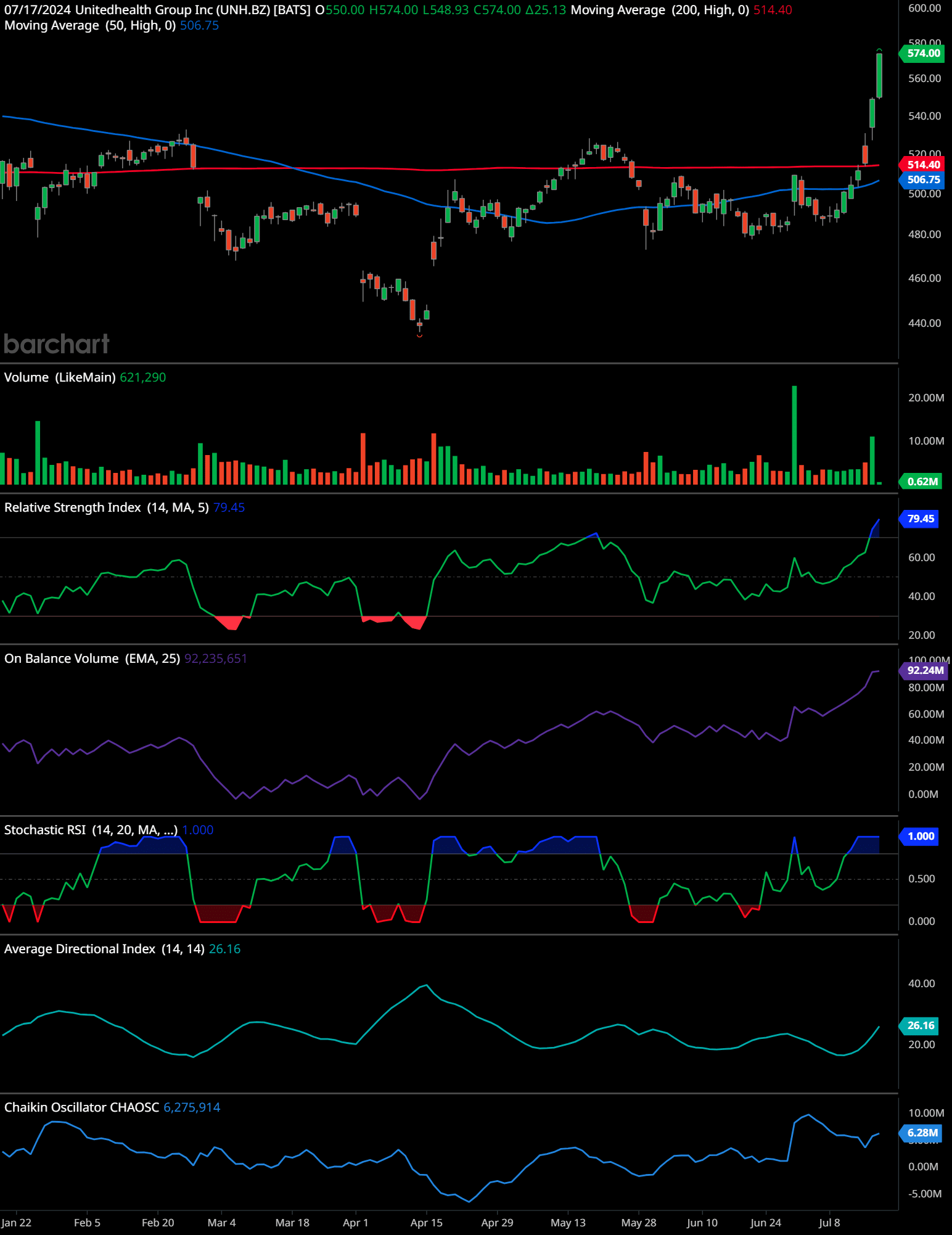Click the 506.75 blue moving average tag
Viewport: 952px width, 1235px height.
coord(922,179)
